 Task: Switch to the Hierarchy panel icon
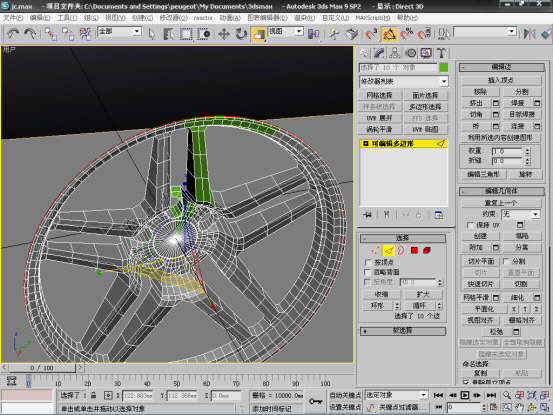click(394, 53)
